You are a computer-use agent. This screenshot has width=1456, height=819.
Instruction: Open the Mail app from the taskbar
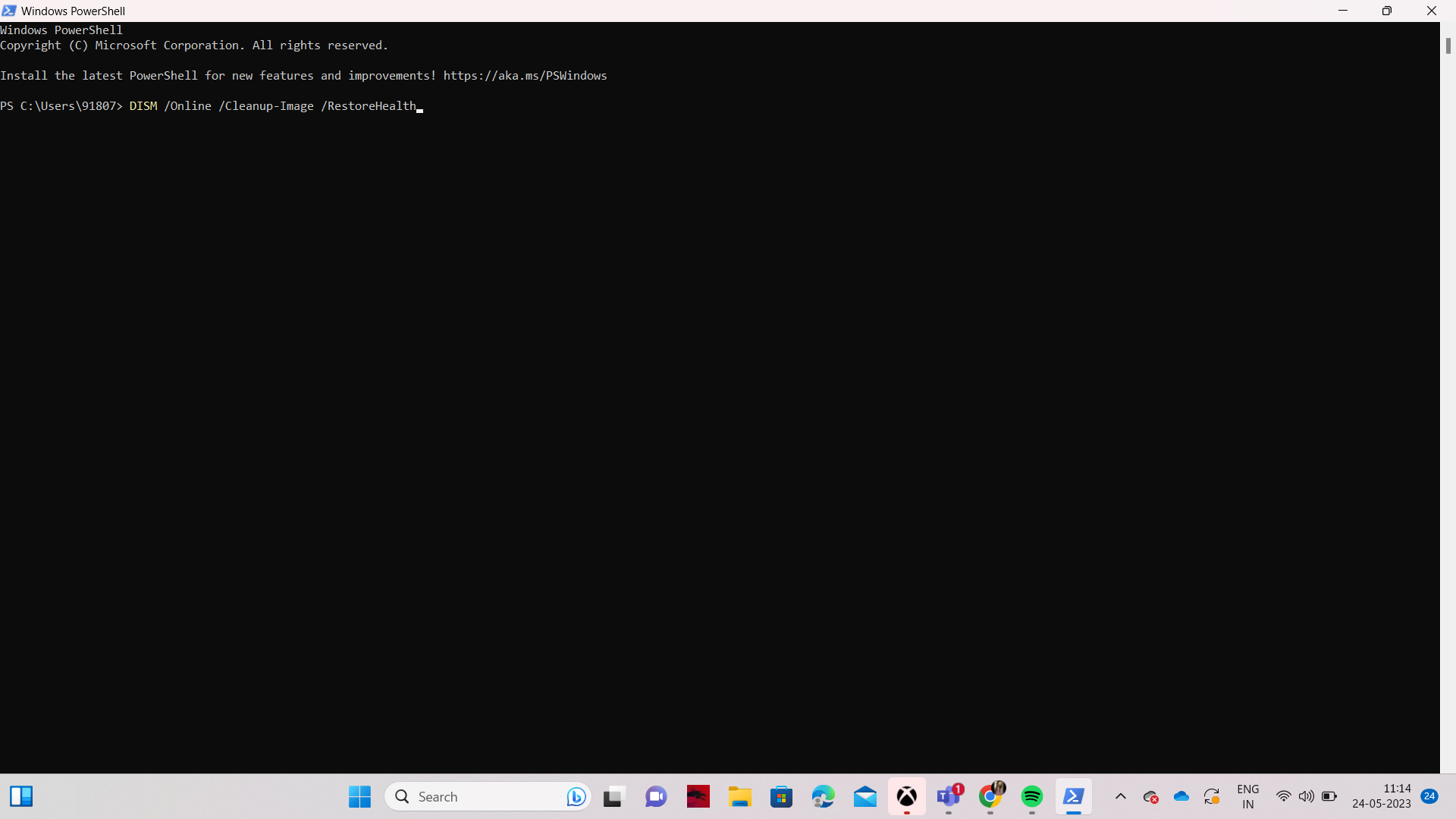click(x=865, y=796)
